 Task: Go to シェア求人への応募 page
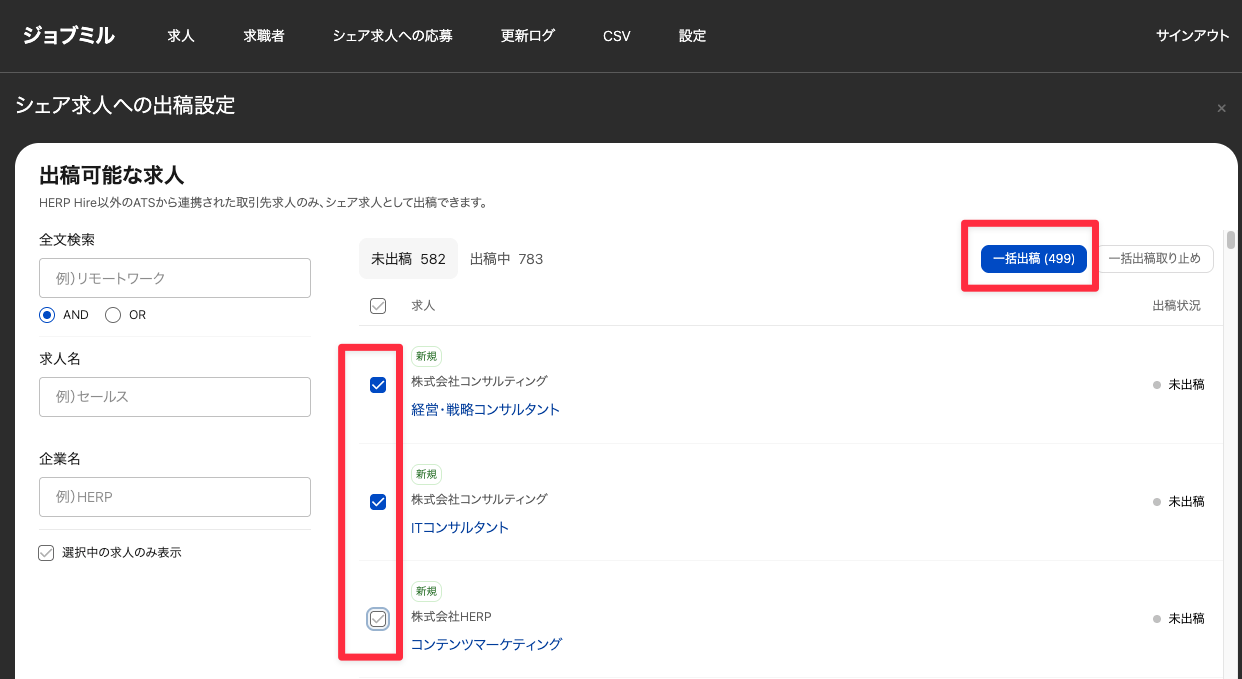[392, 36]
